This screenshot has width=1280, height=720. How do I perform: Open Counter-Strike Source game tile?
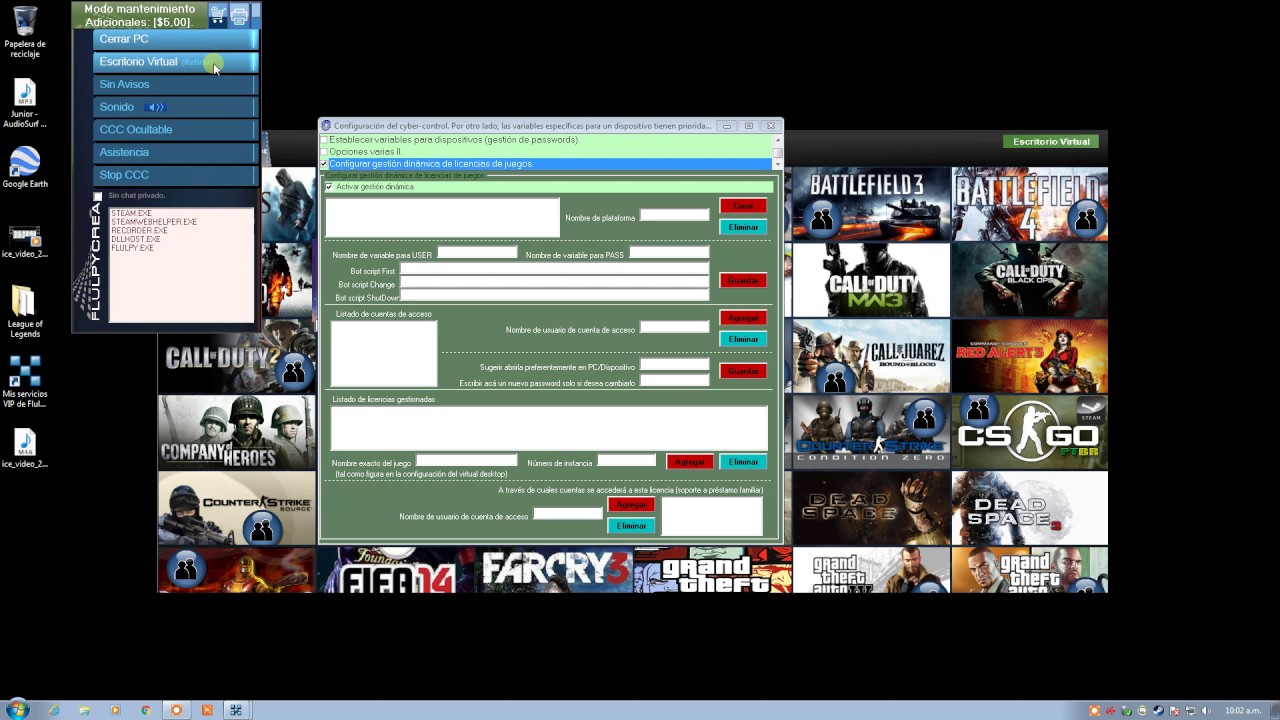pyautogui.click(x=237, y=508)
